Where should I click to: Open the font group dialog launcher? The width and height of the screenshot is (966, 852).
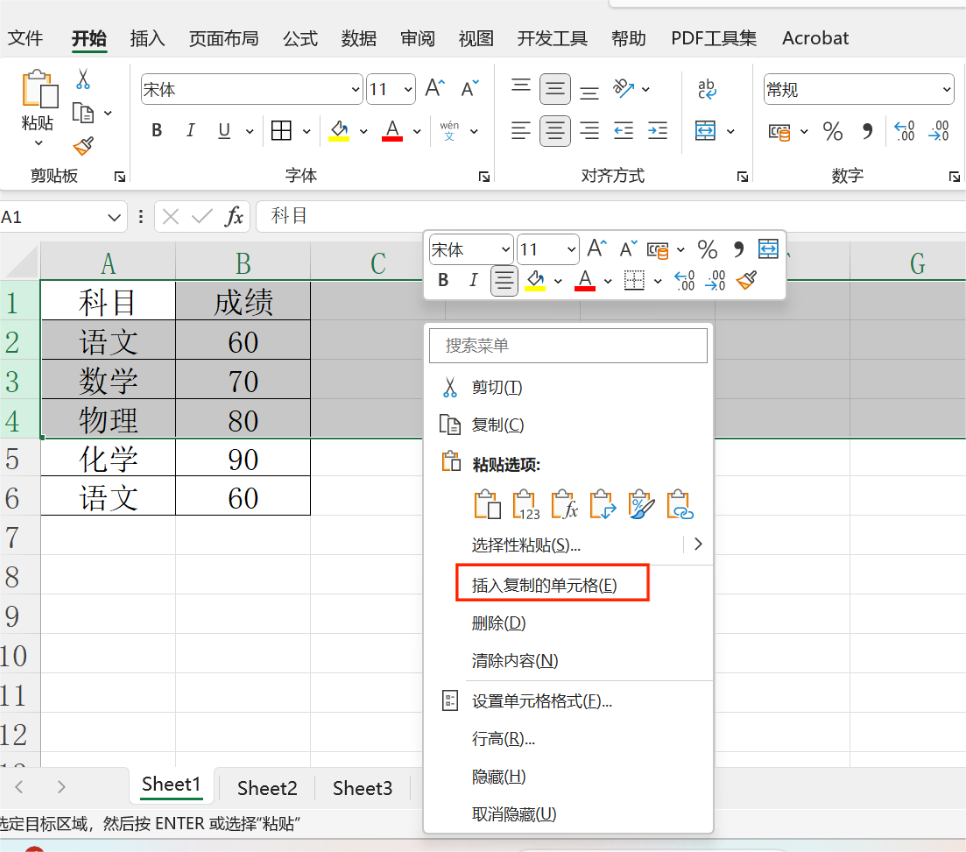tap(484, 177)
